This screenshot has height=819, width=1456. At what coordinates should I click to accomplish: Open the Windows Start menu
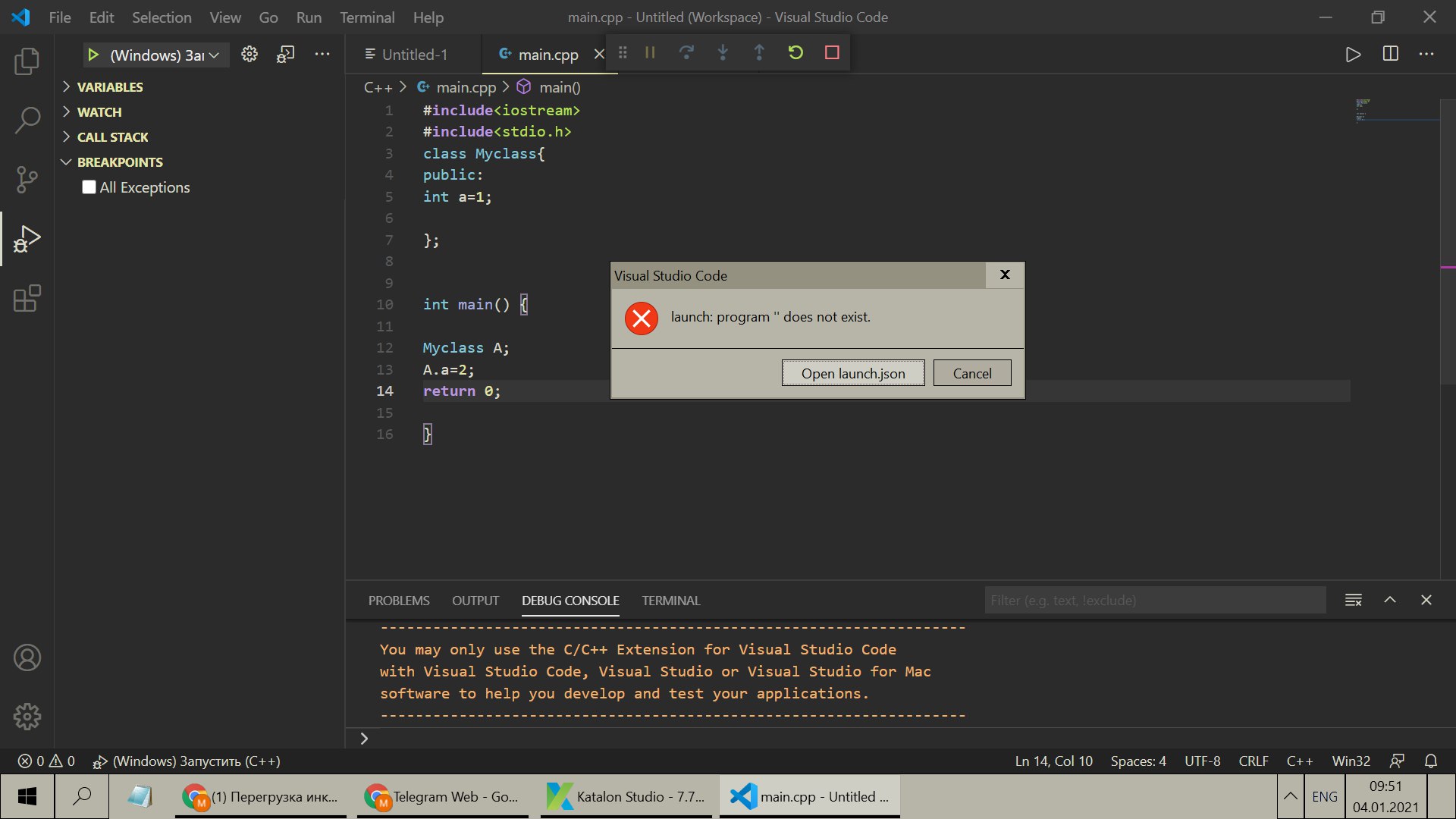pyautogui.click(x=27, y=796)
